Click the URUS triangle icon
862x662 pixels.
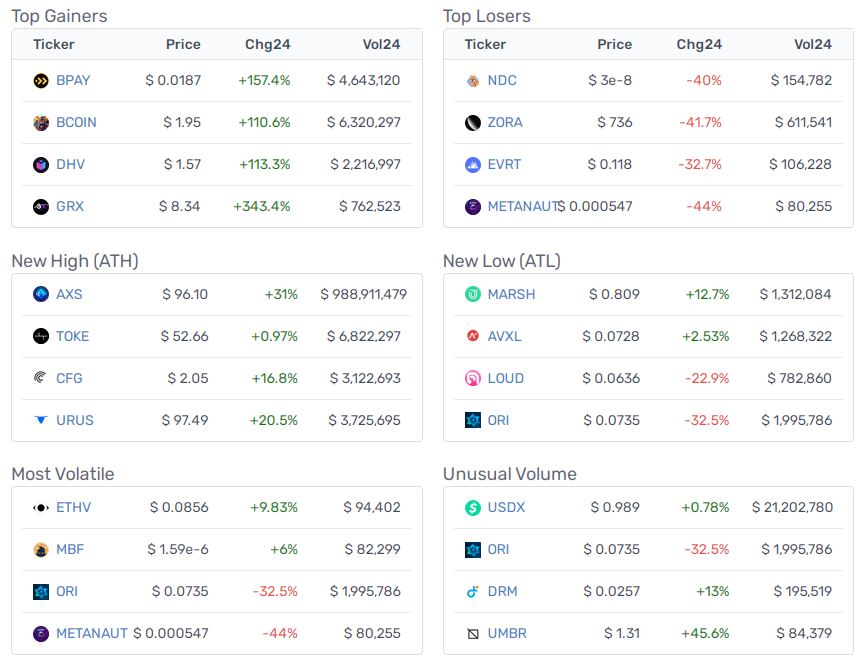[x=41, y=420]
